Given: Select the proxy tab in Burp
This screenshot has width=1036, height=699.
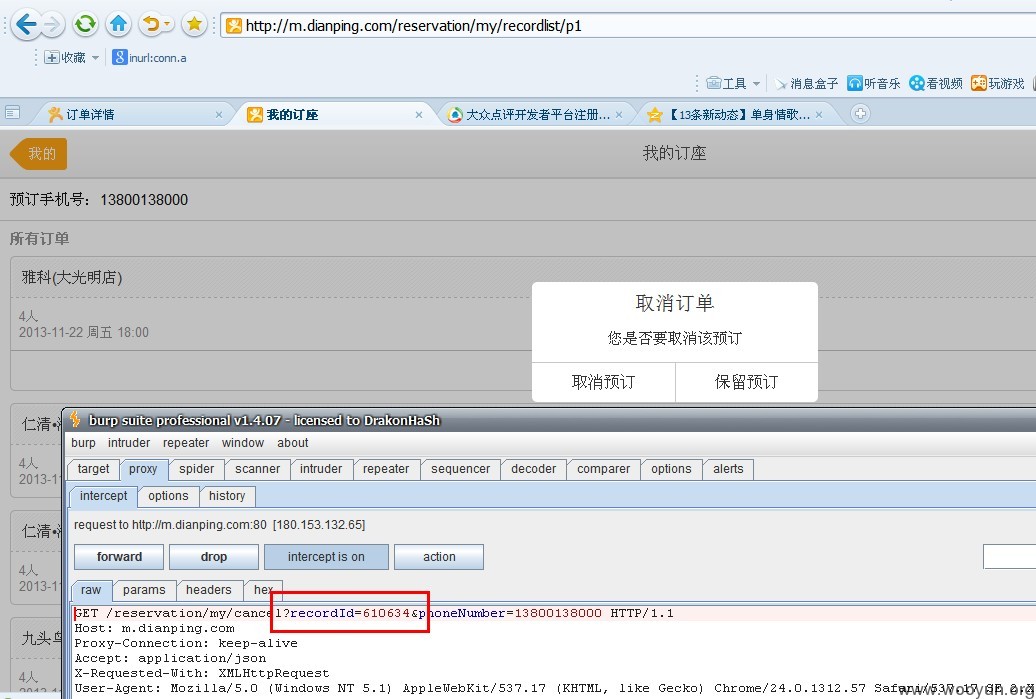Looking at the screenshot, I should (143, 469).
